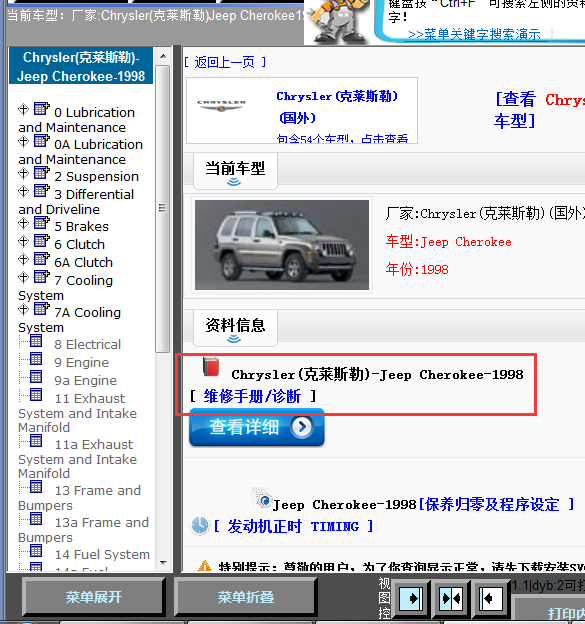Click 查看详细 blue button
Viewport: 585px width, 624px height.
click(257, 427)
